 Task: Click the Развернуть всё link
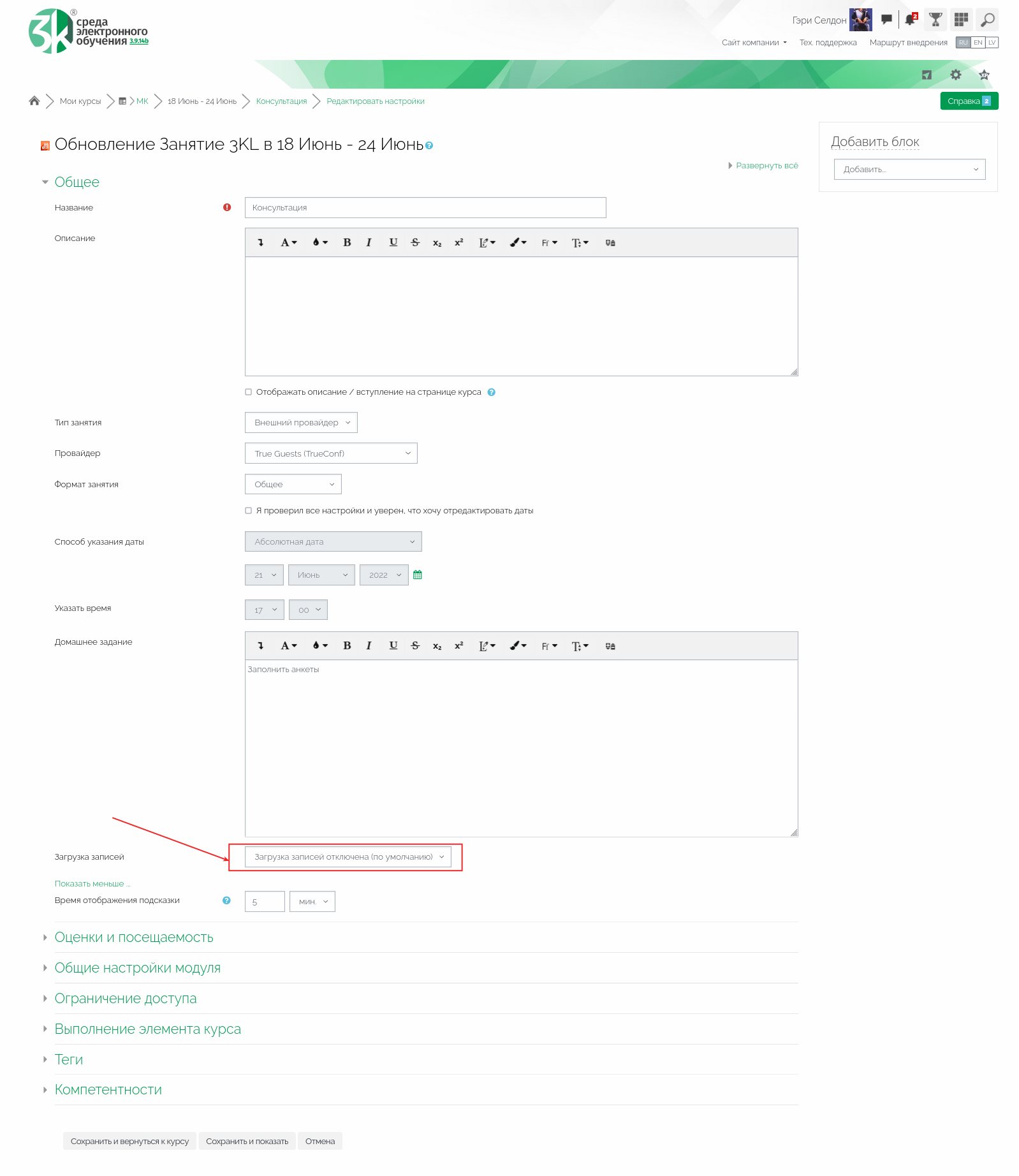766,166
